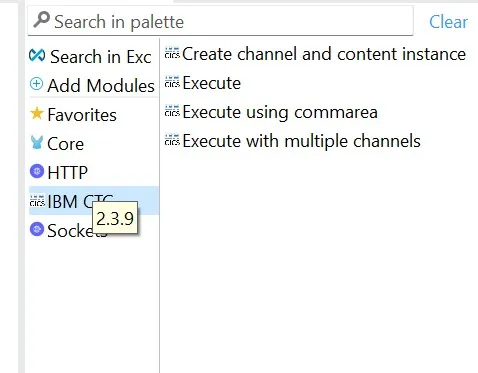The height and width of the screenshot is (373, 478).
Task: Clear the palette search
Action: pyautogui.click(x=448, y=22)
